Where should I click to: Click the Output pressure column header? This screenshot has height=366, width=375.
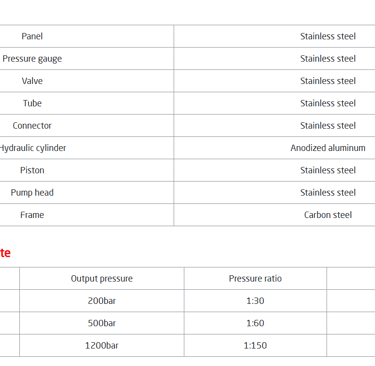[102, 279]
